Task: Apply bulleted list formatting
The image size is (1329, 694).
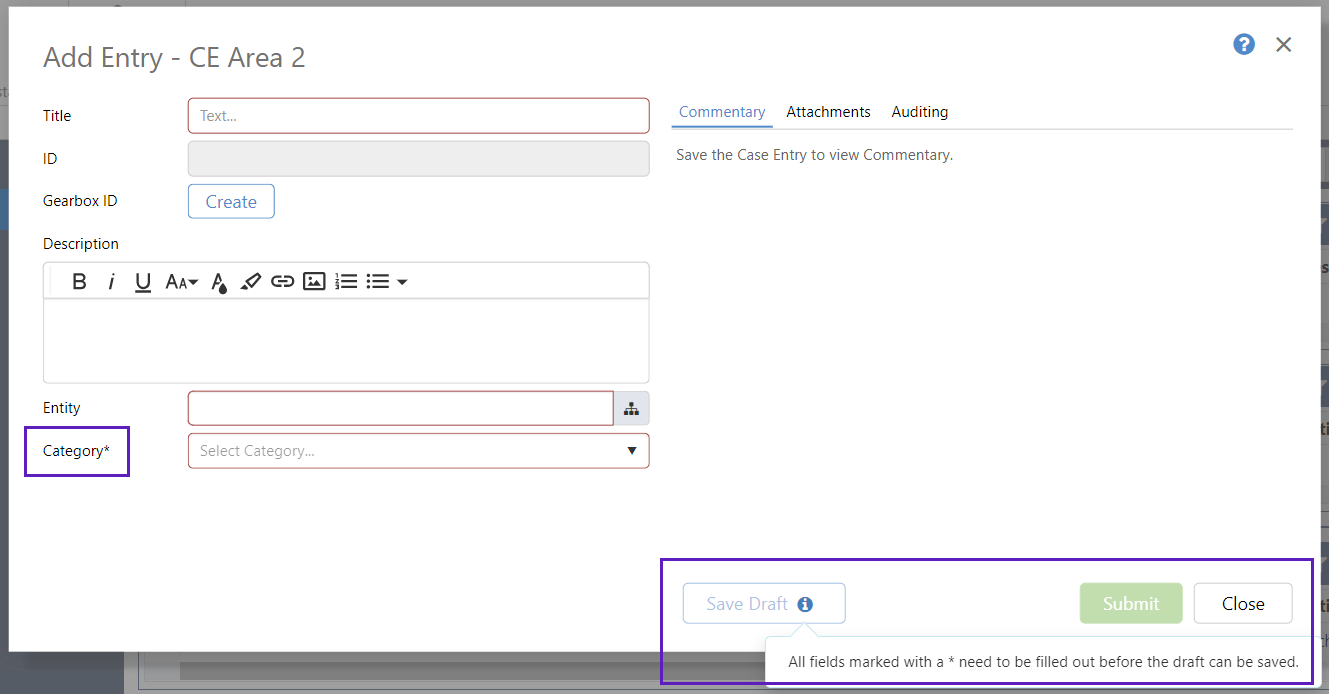Action: (x=378, y=282)
